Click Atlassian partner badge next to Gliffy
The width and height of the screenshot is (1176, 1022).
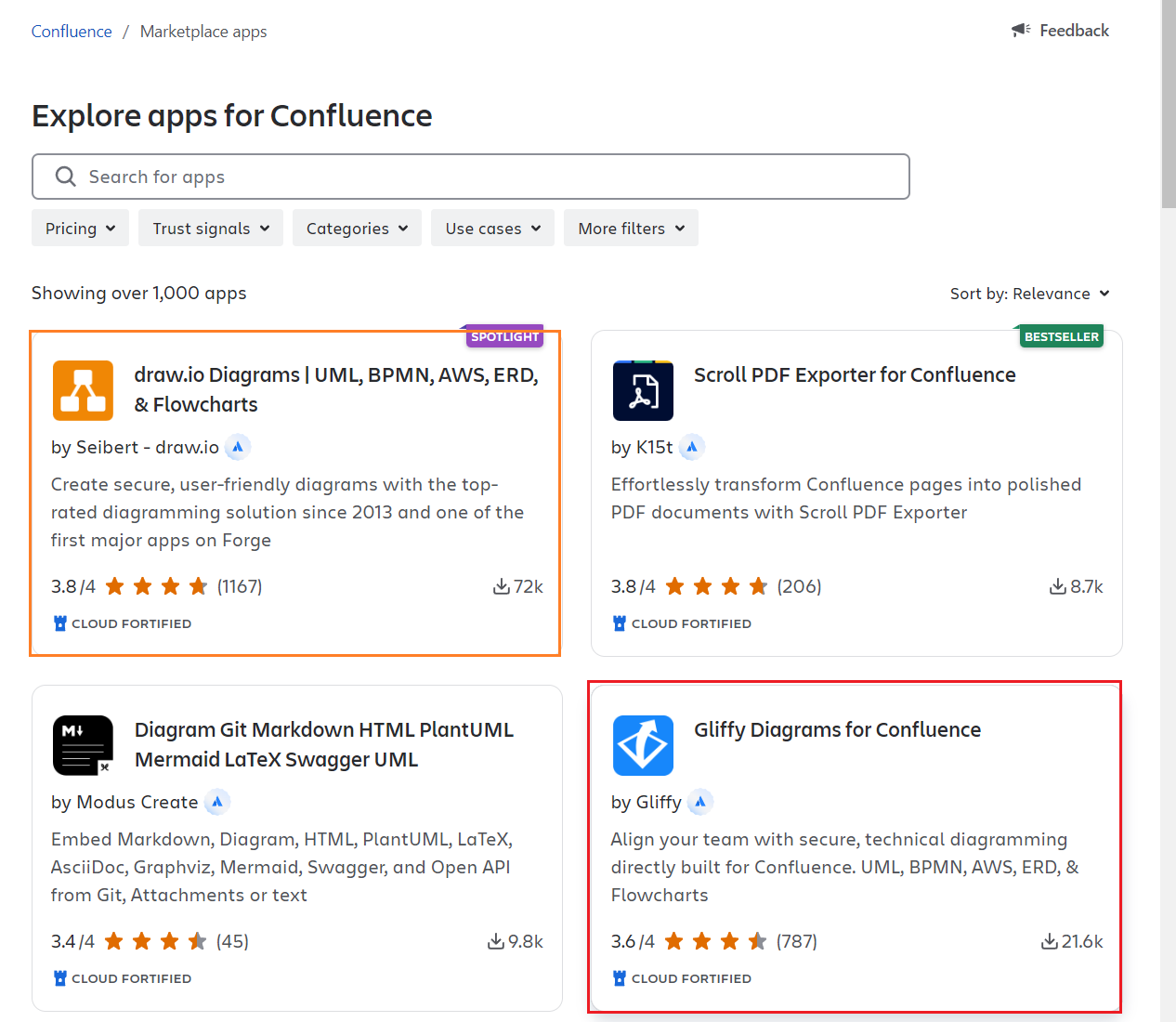coord(700,802)
